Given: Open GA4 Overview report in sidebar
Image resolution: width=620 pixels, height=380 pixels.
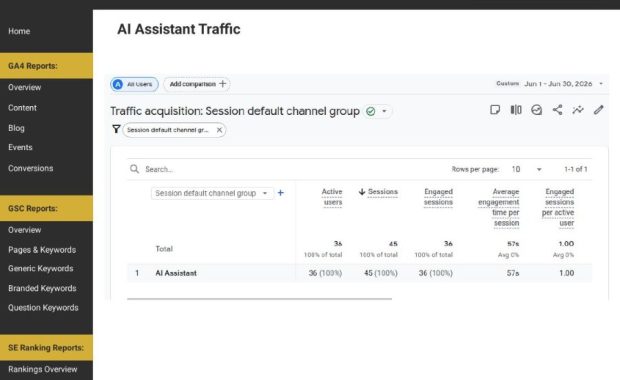Looking at the screenshot, I should [x=25, y=87].
